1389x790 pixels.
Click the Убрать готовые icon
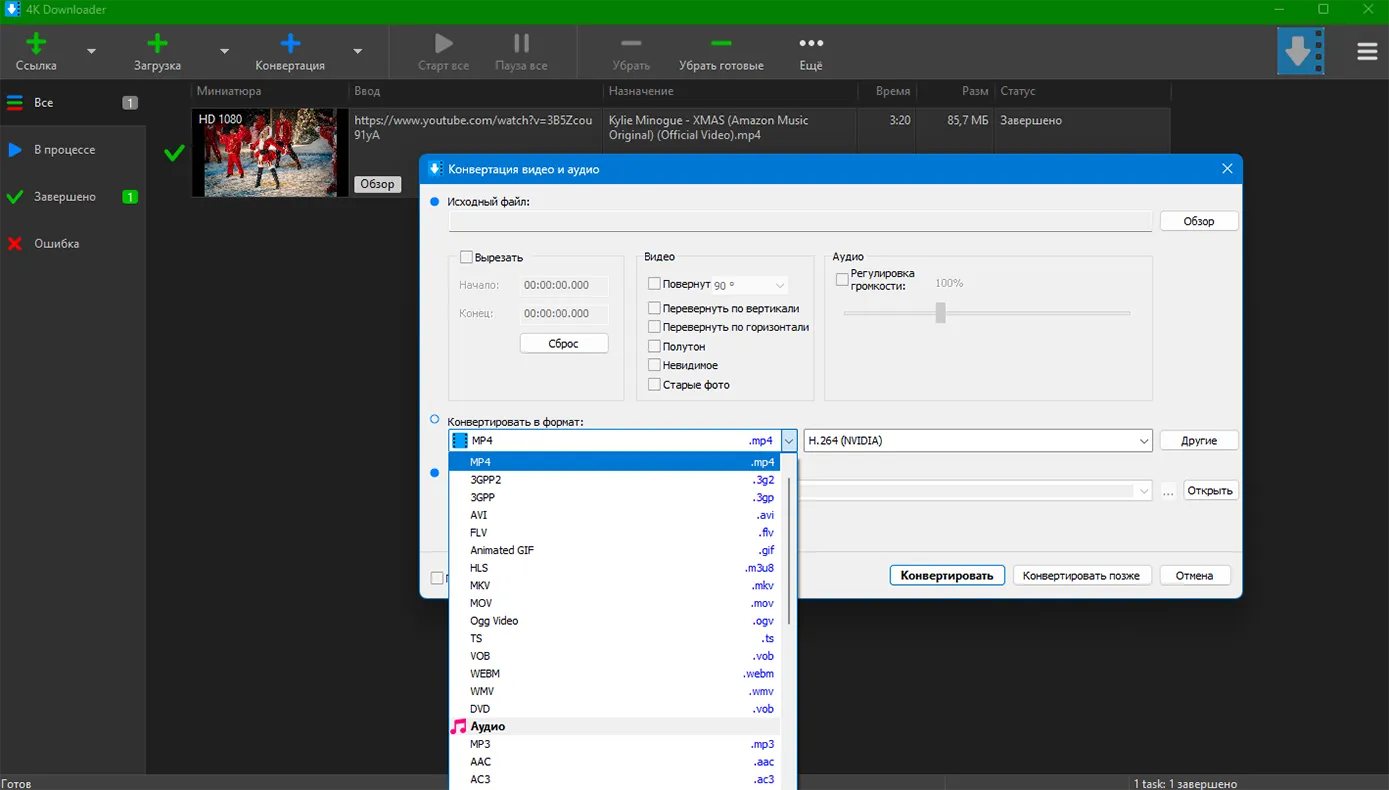pyautogui.click(x=721, y=42)
